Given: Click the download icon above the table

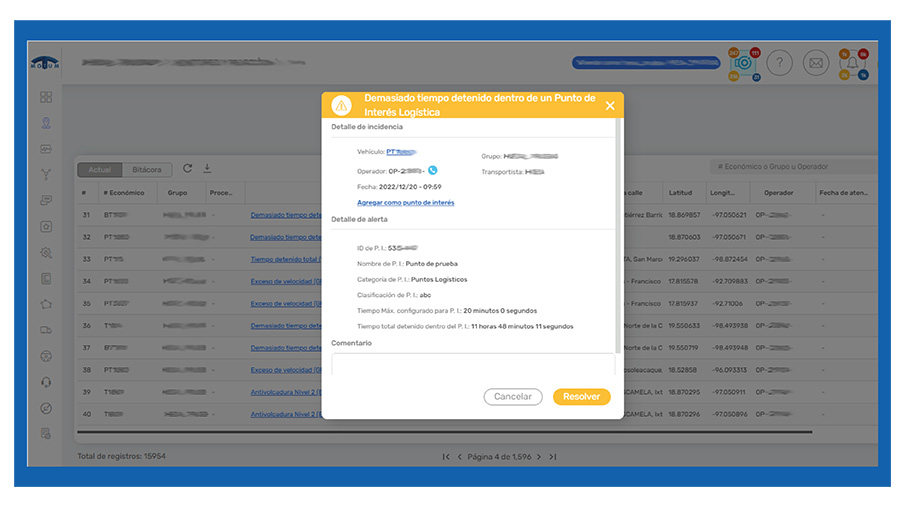Looking at the screenshot, I should click(x=207, y=168).
